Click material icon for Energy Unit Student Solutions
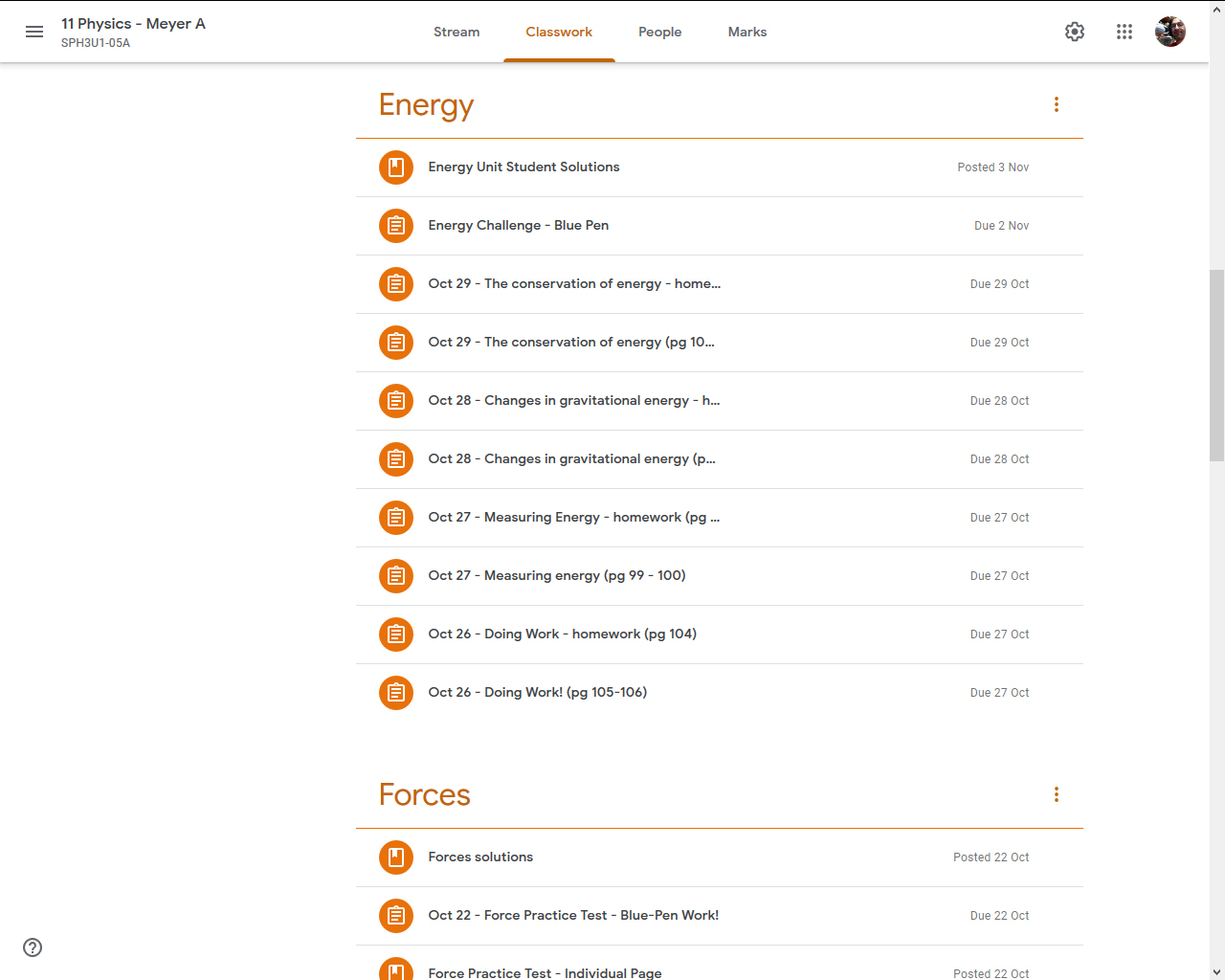Screen dimensions: 1225x980 point(396,167)
